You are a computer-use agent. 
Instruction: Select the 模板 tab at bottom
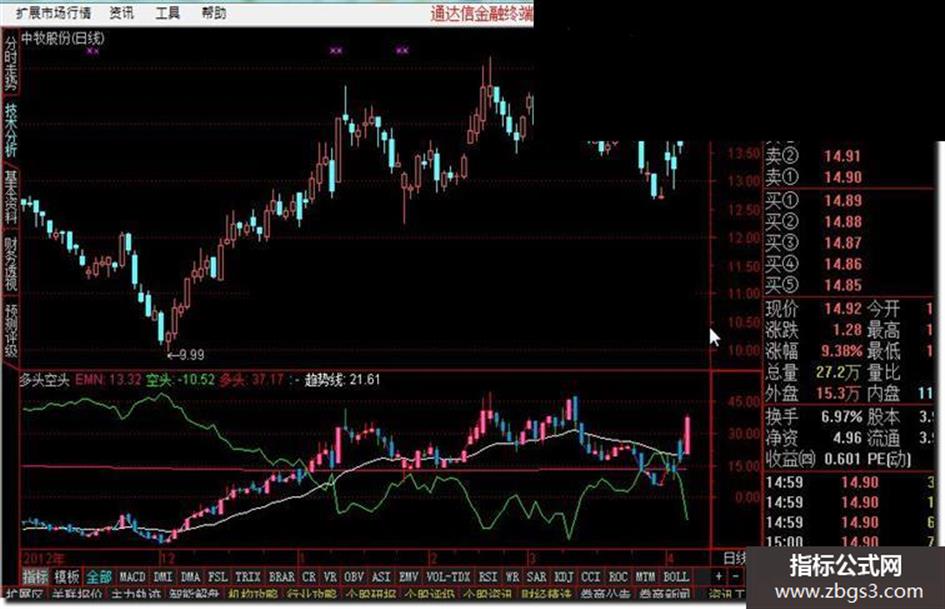pyautogui.click(x=66, y=577)
